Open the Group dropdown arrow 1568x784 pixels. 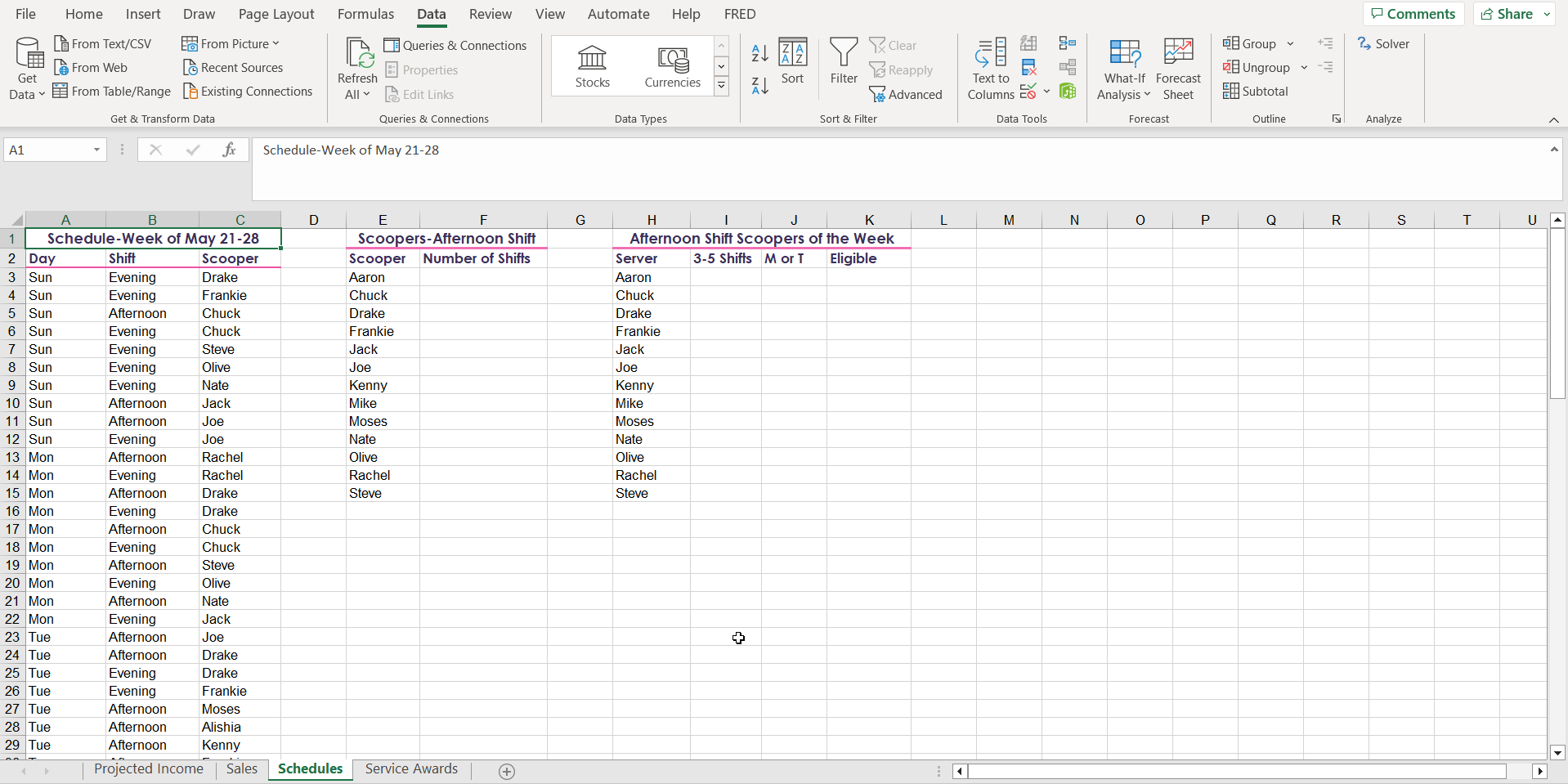[x=1290, y=43]
